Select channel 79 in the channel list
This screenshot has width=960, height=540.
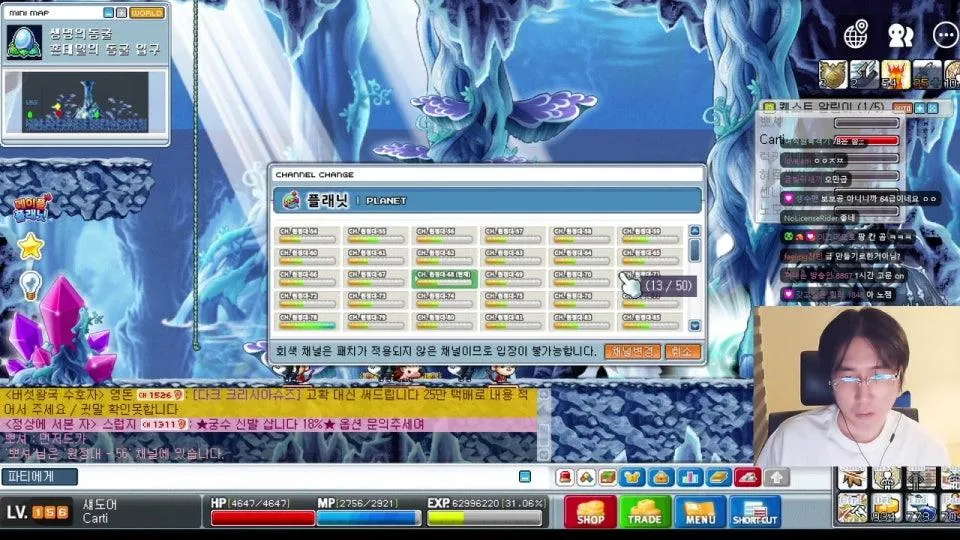click(377, 321)
